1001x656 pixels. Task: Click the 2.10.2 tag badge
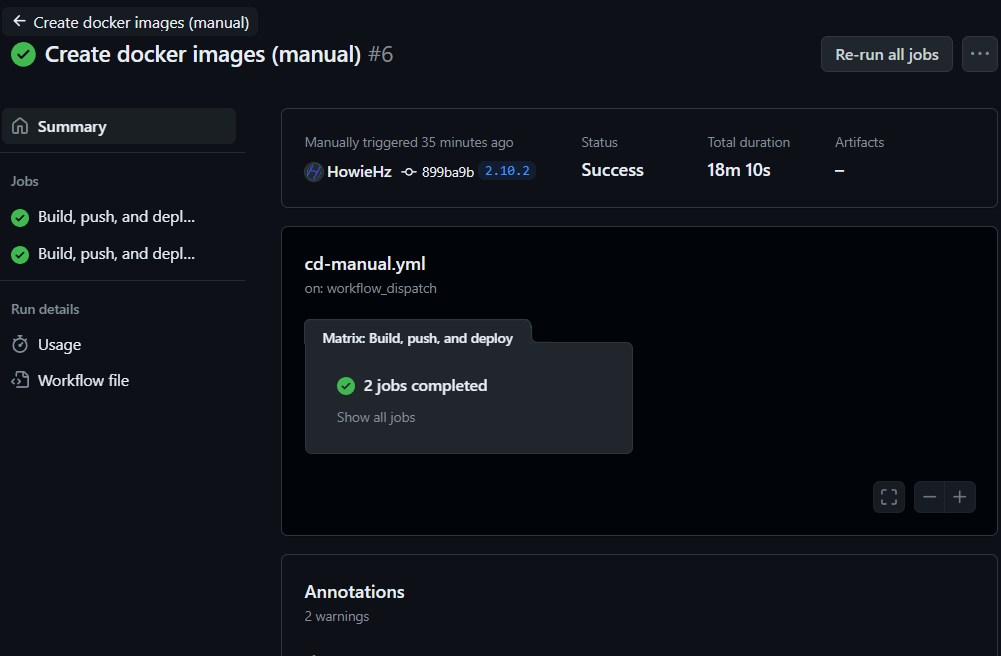[507, 171]
